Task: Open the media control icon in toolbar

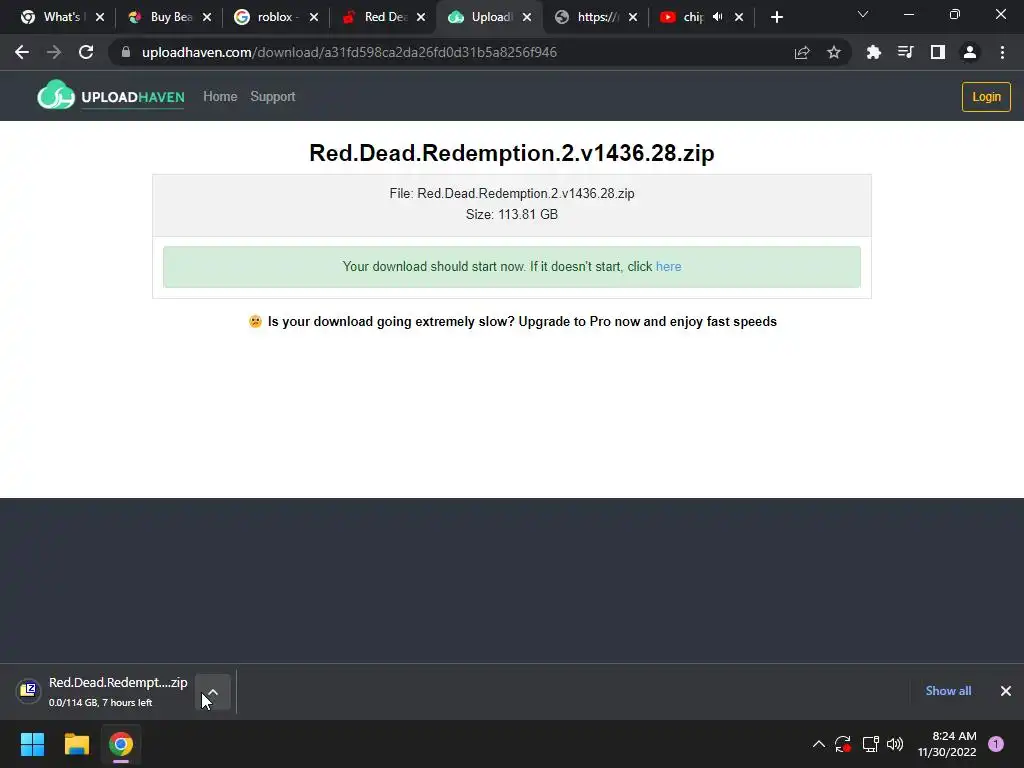Action: point(906,52)
